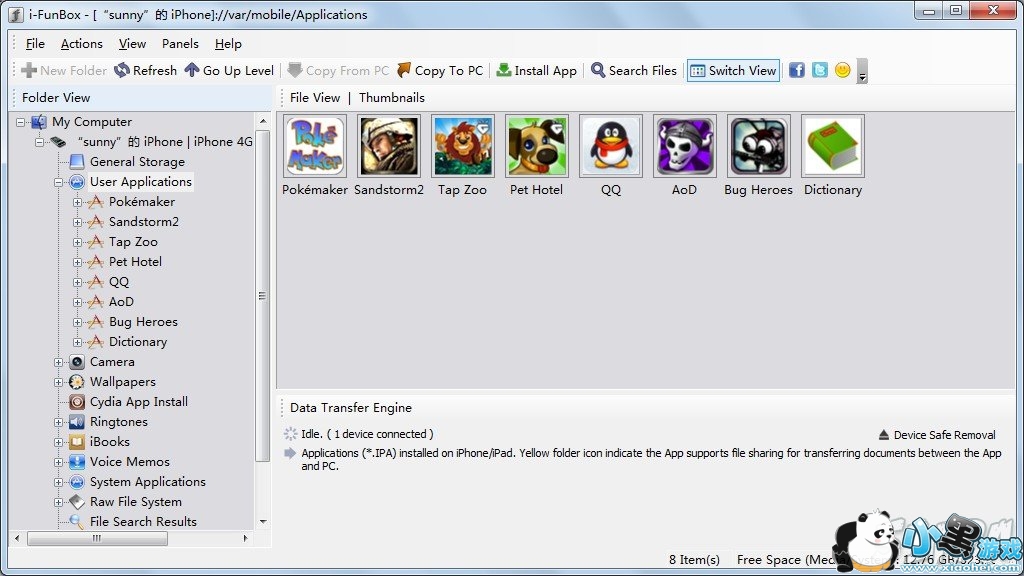The image size is (1024, 576).
Task: Open the Panels menu
Action: [180, 44]
